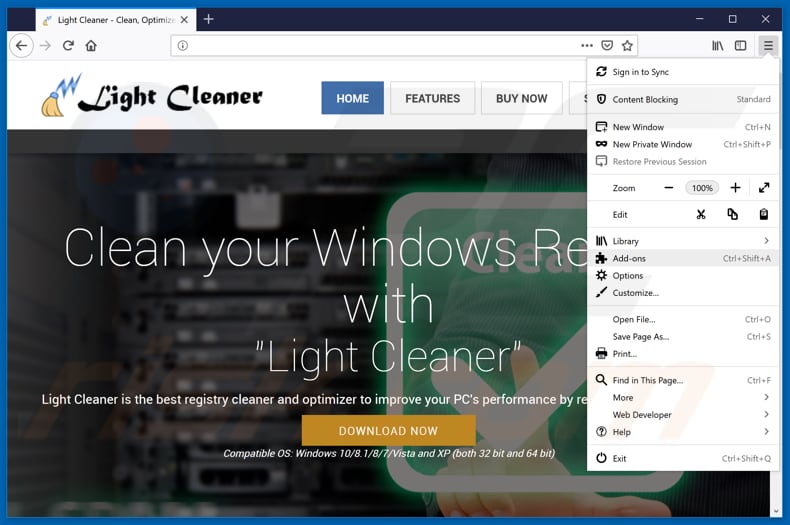
Task: Cut selection with scissors icon
Action: click(701, 215)
